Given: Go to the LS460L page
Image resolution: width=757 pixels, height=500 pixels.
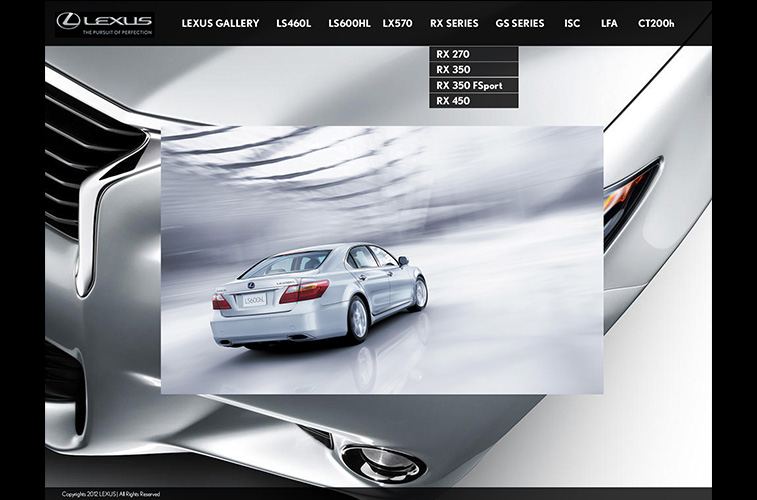Looking at the screenshot, I should coord(294,23).
